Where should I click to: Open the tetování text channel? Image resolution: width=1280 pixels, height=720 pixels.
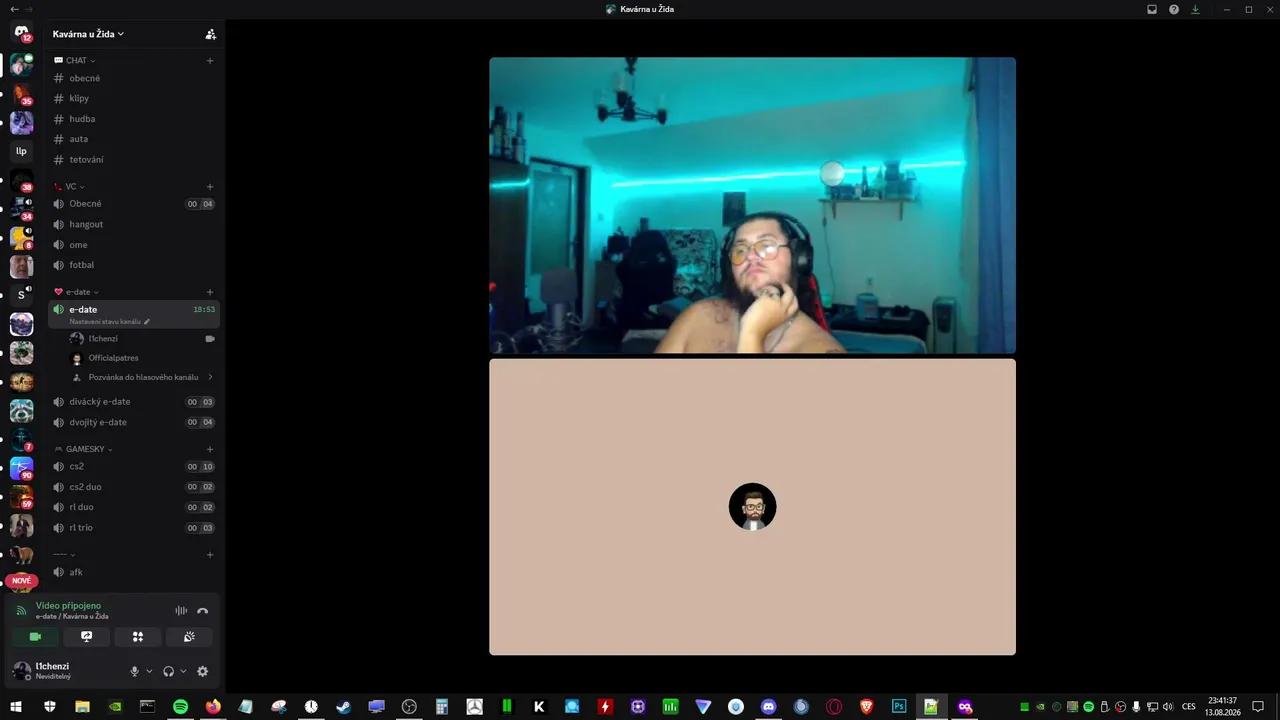pos(134,160)
